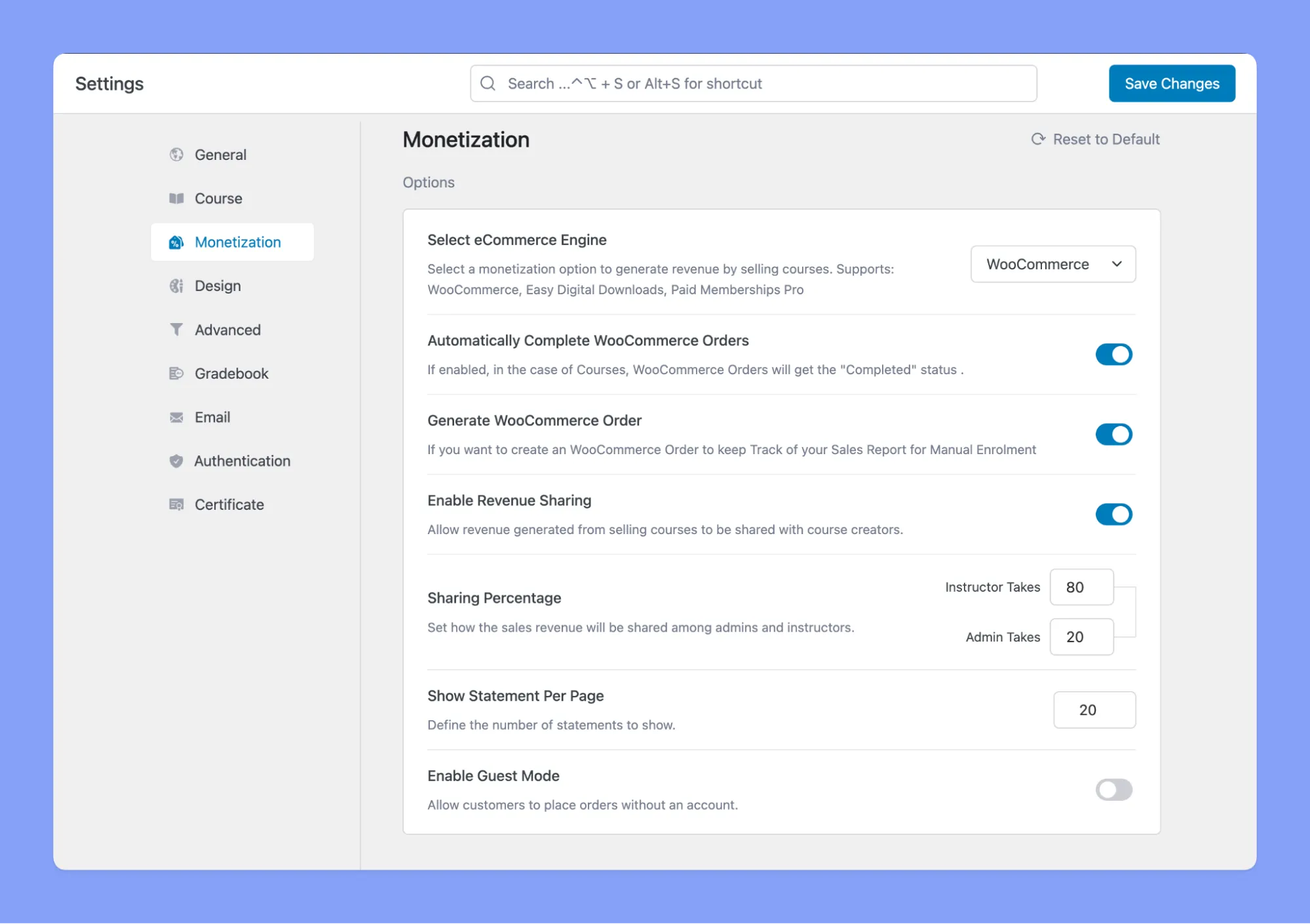This screenshot has width=1310, height=924.
Task: Turn off Generate WooCommerce Order switch
Action: pyautogui.click(x=1113, y=434)
